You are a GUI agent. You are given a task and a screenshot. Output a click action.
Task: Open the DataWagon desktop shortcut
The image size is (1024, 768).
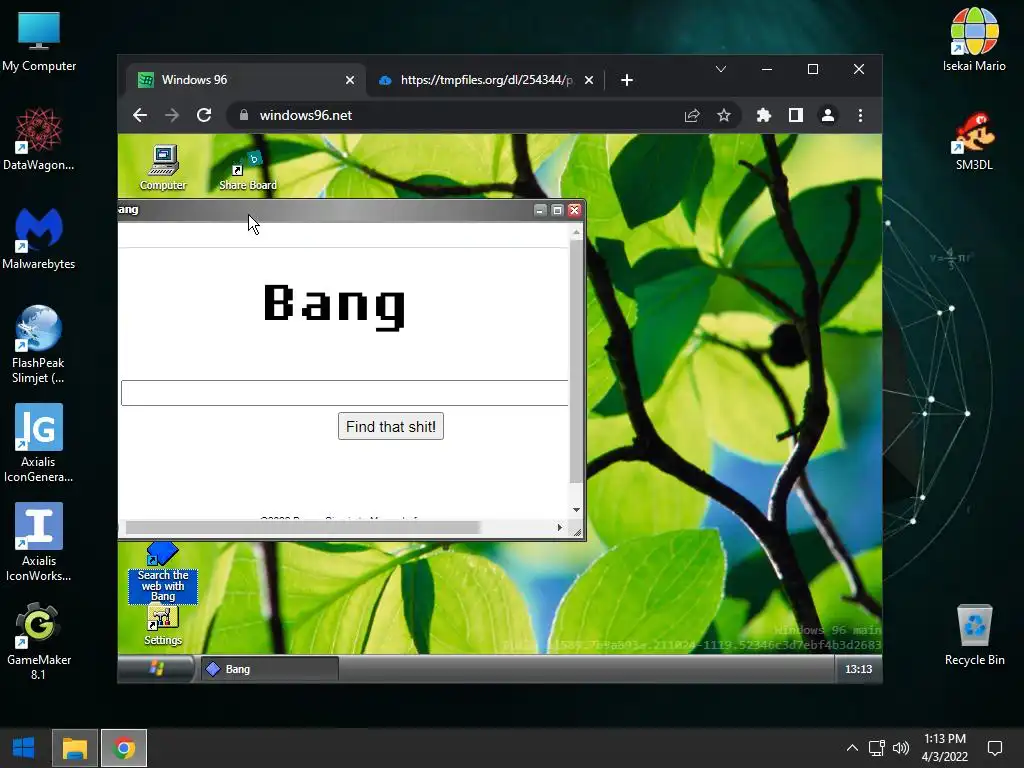coord(39,139)
